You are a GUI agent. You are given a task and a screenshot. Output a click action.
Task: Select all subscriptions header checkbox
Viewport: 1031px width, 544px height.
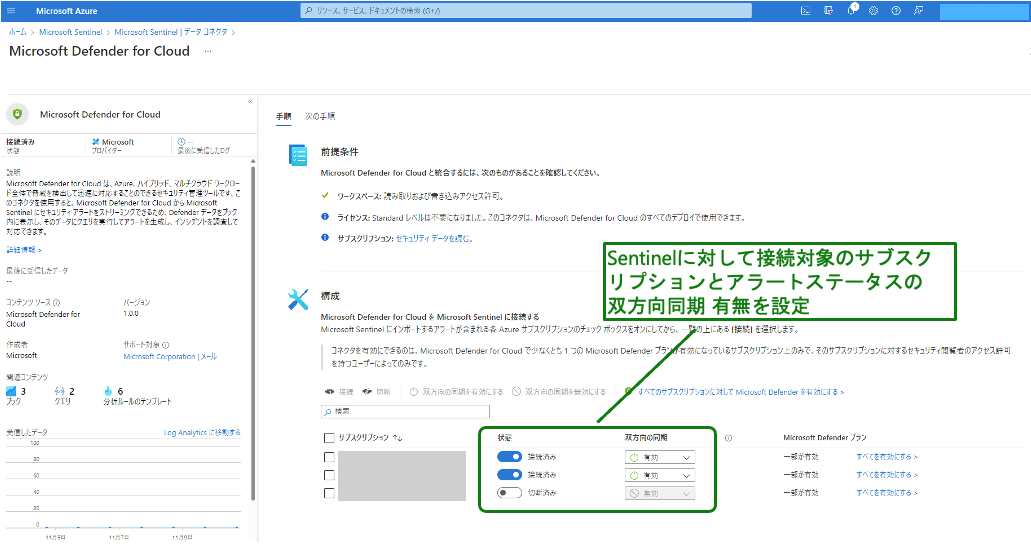pyautogui.click(x=329, y=438)
